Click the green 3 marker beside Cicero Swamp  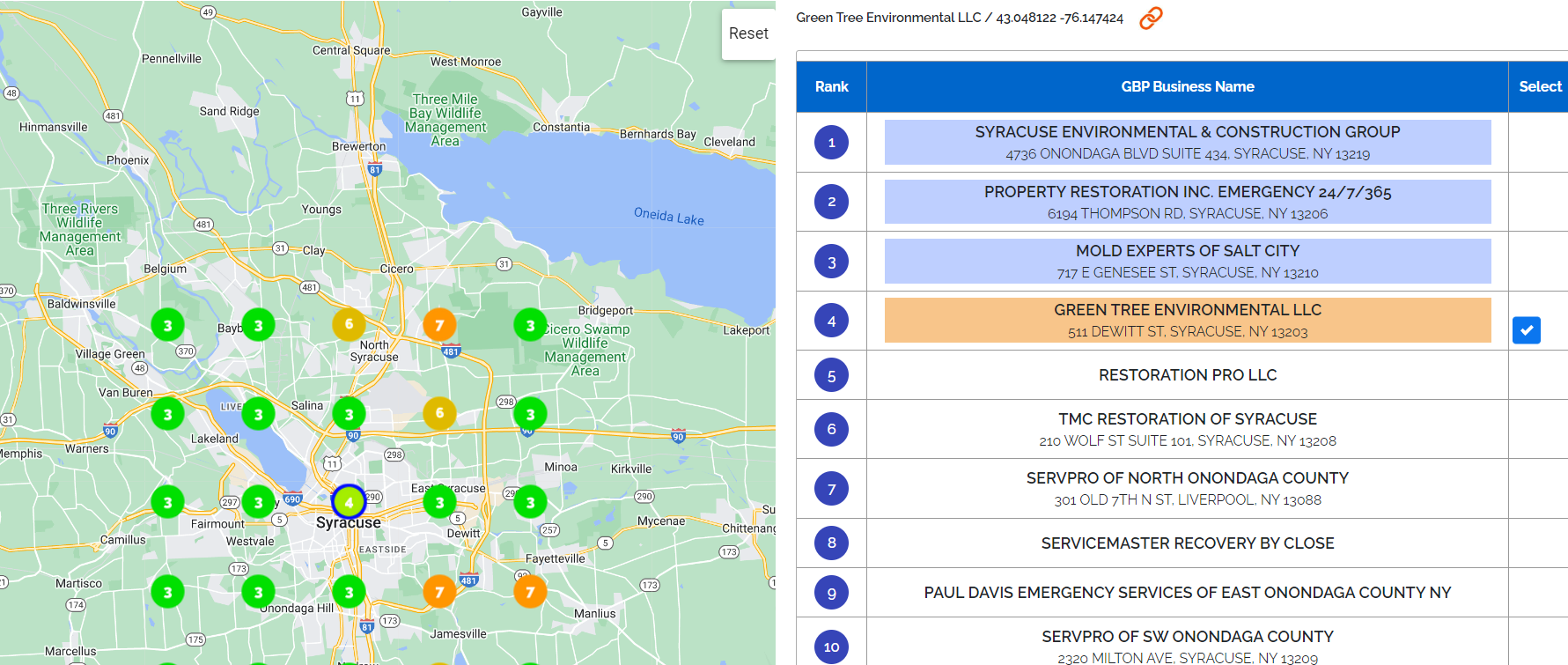(530, 325)
